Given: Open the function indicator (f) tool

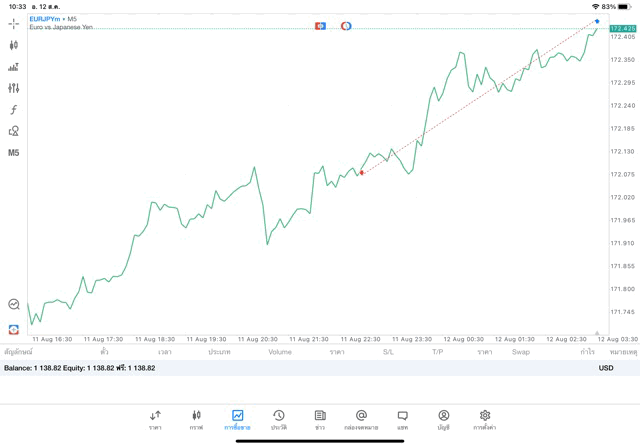Looking at the screenshot, I should click(14, 110).
